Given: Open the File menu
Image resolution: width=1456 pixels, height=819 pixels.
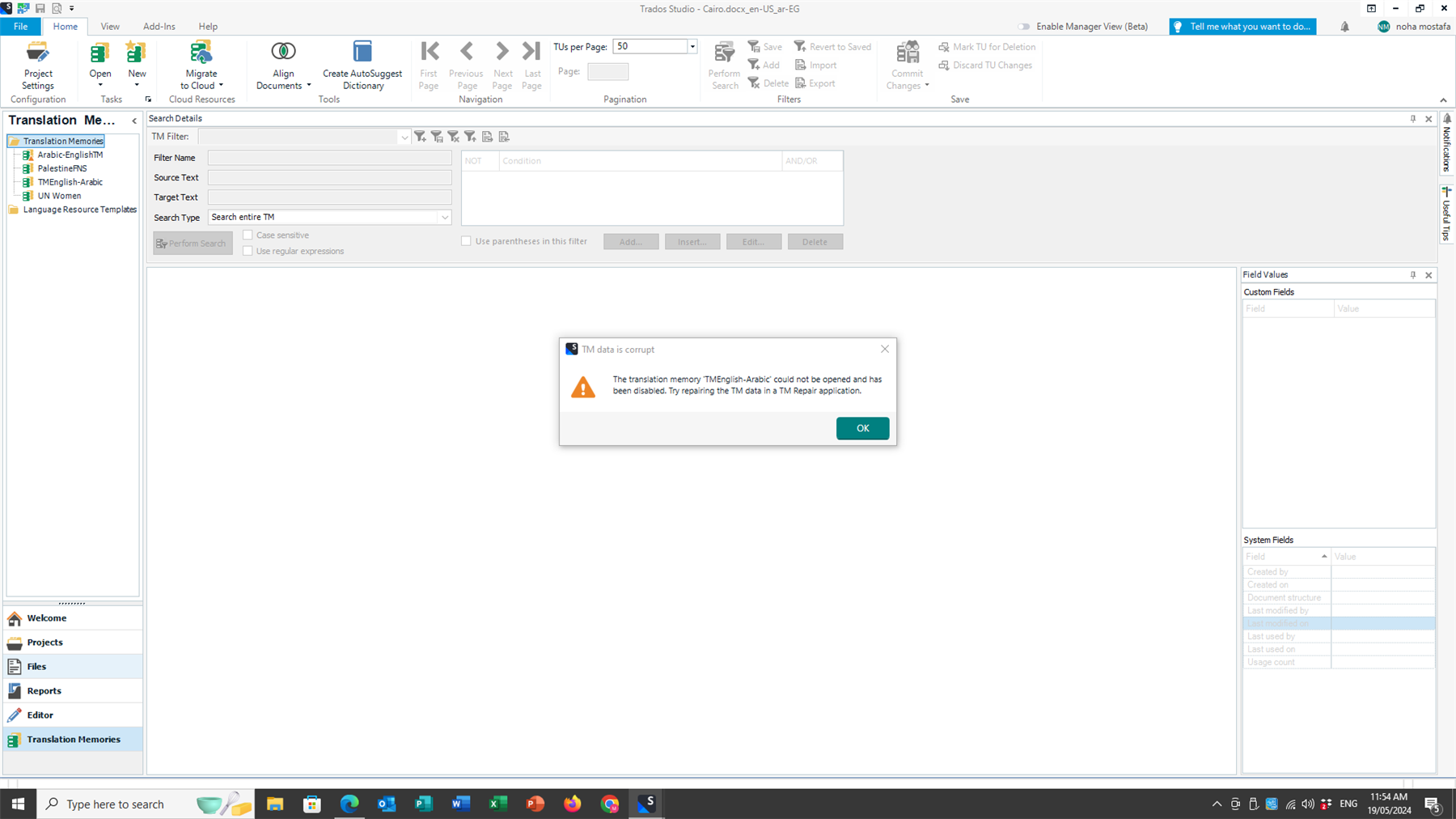Looking at the screenshot, I should coord(20,27).
